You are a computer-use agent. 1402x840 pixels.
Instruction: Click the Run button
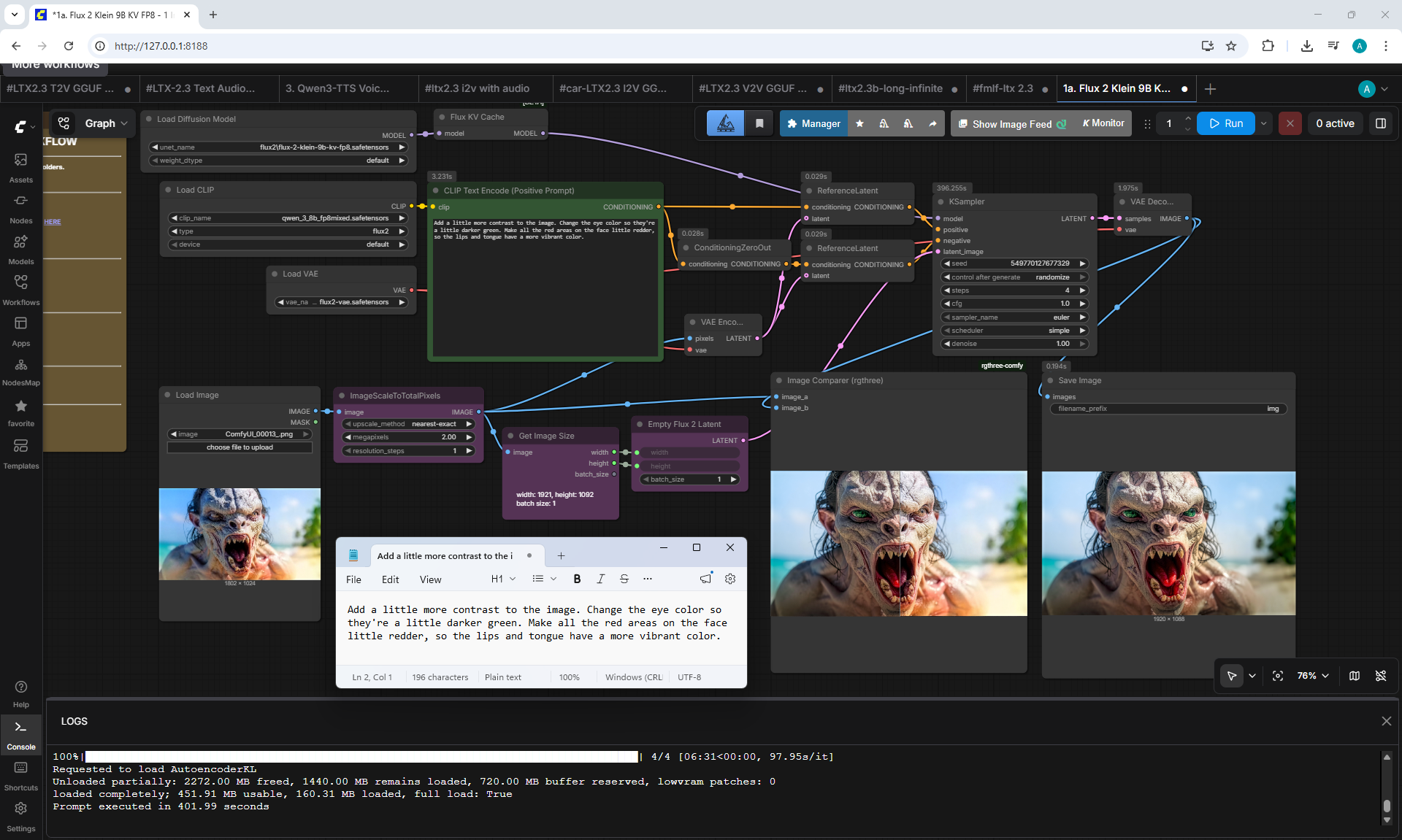[x=1225, y=123]
